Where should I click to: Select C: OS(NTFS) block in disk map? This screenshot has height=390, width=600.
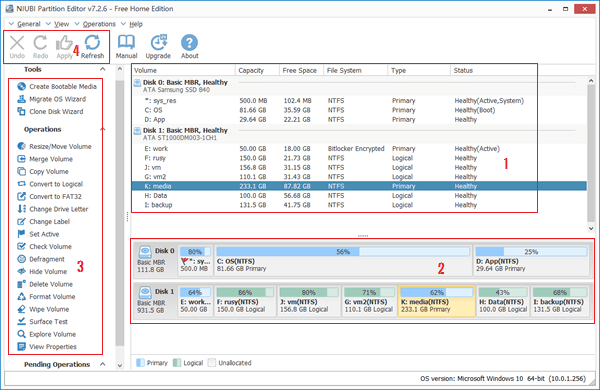(343, 260)
